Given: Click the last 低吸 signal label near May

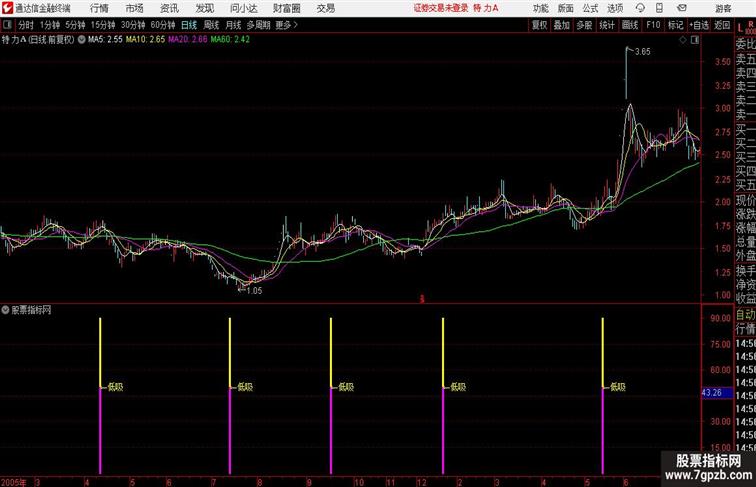Looking at the screenshot, I should click(618, 387).
